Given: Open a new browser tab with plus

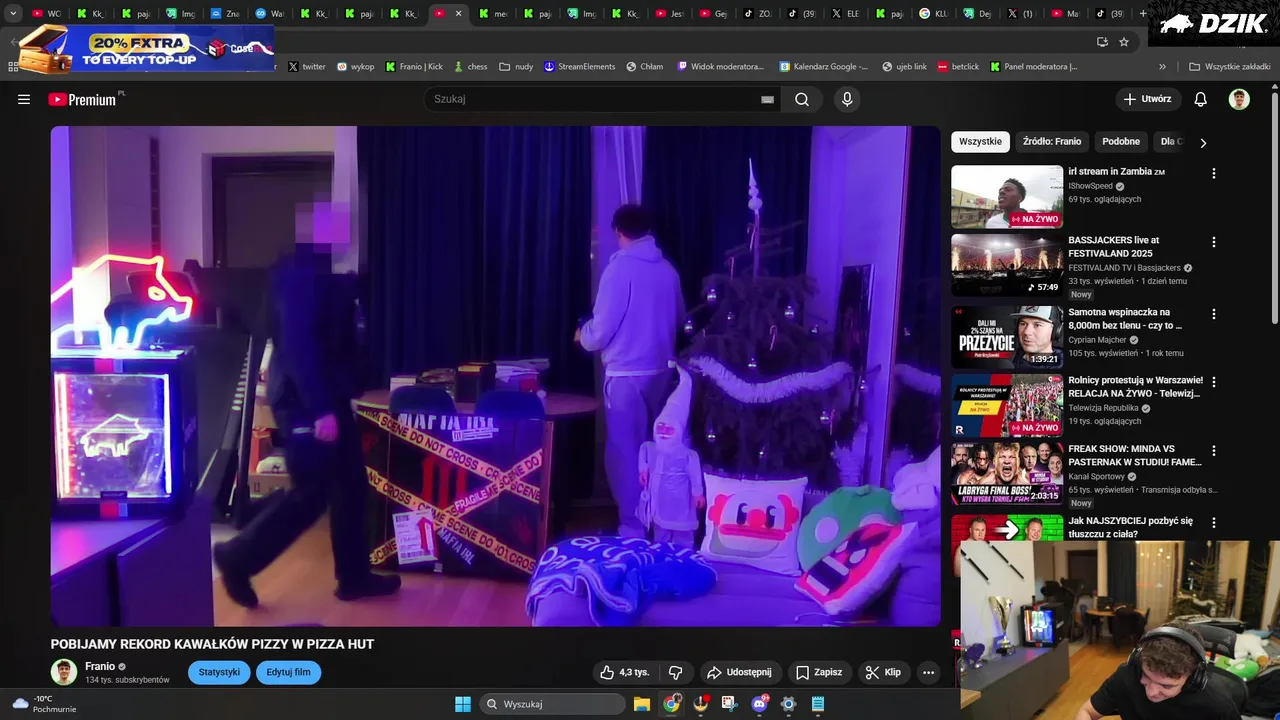Looking at the screenshot, I should pos(1143,13).
